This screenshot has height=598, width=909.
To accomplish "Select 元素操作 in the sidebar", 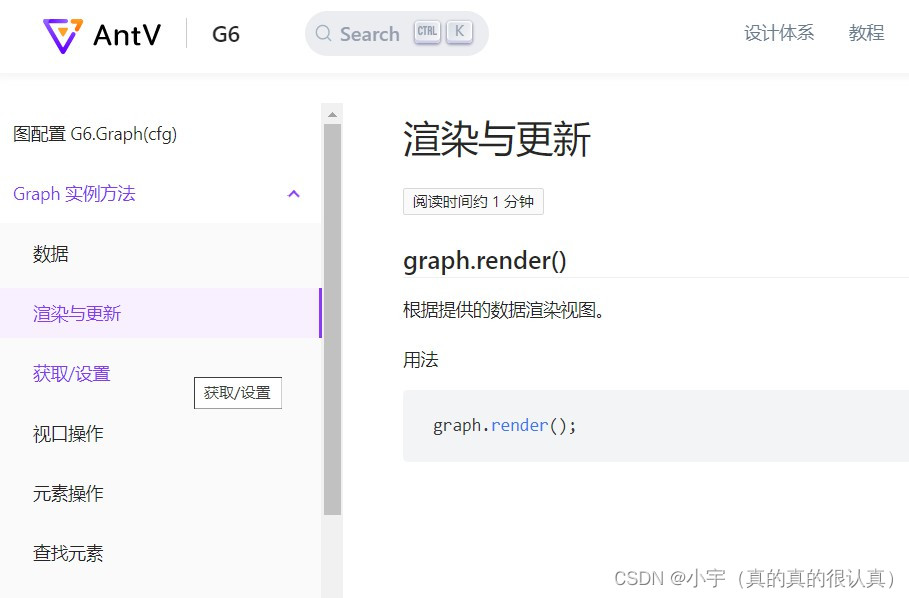I will [67, 493].
